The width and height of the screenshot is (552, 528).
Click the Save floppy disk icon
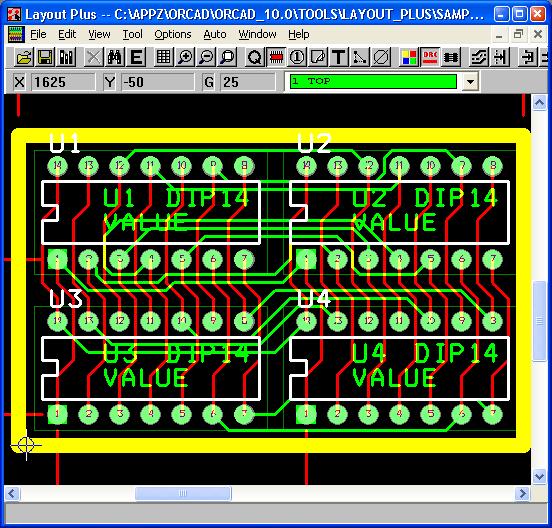point(45,57)
